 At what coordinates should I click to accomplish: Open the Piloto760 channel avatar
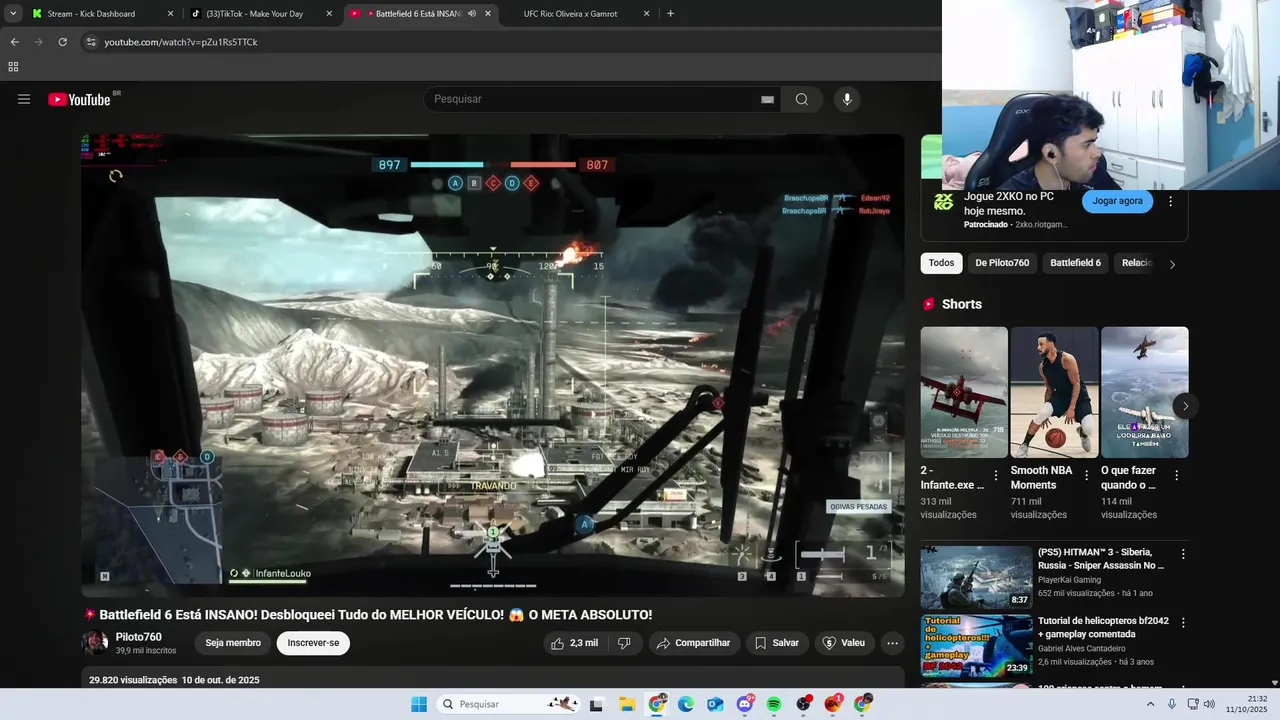[95, 642]
